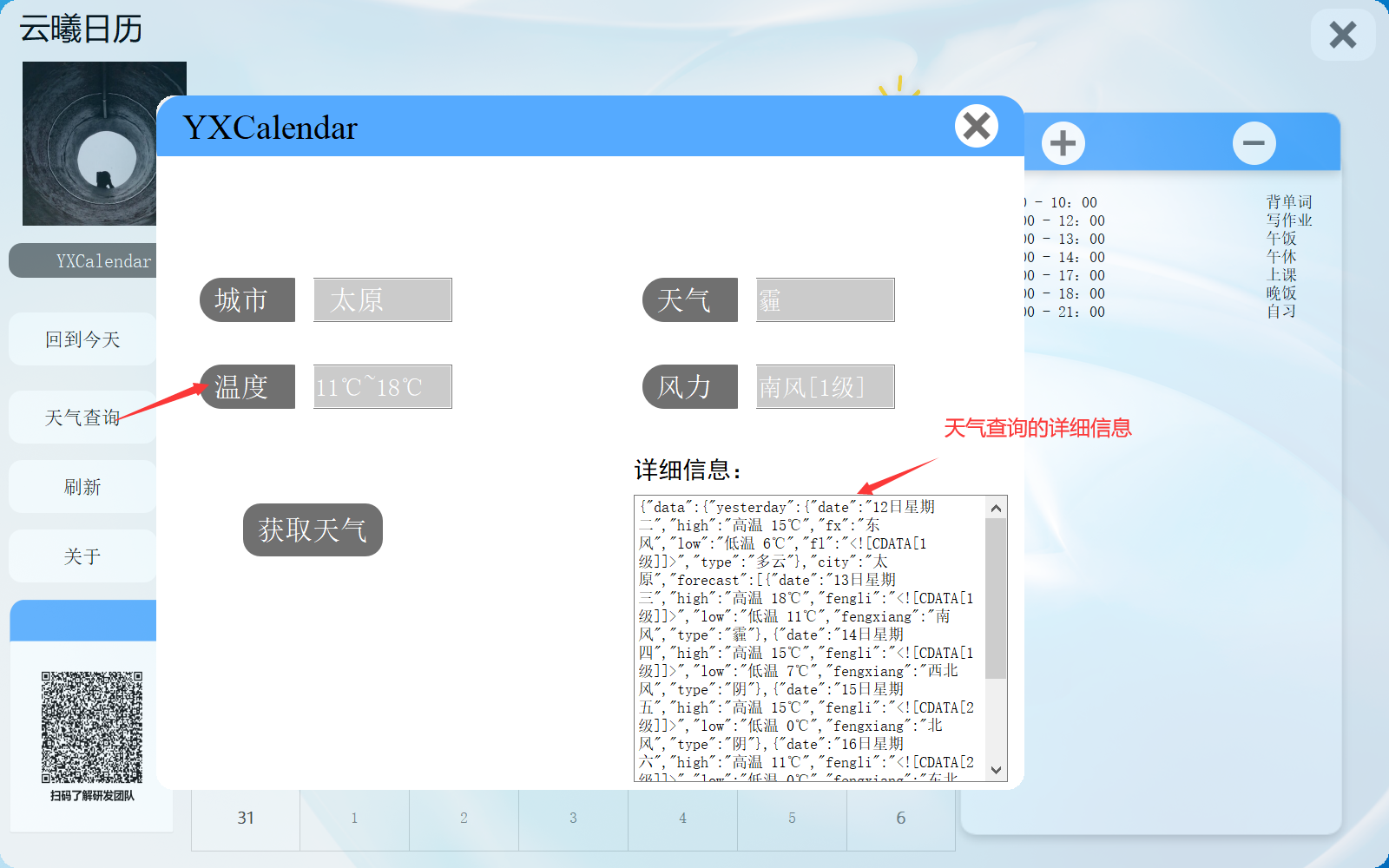Click the 风力 wind label button
Image resolution: width=1389 pixels, height=868 pixels.
point(689,386)
